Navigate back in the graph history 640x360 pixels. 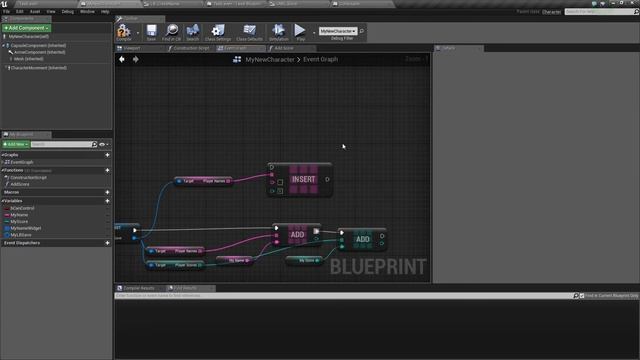tap(122, 59)
